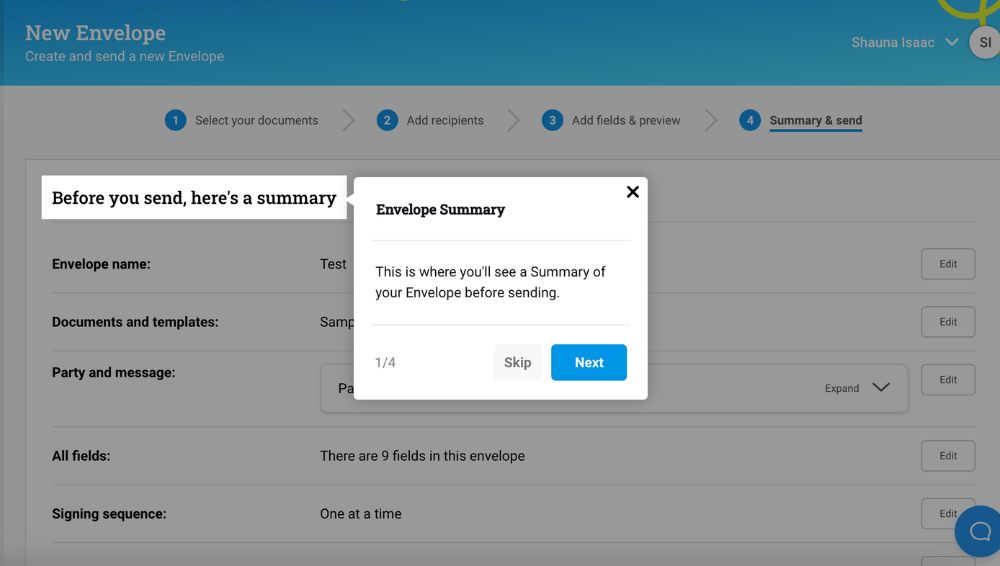Image resolution: width=1000 pixels, height=566 pixels.
Task: Click the step 2 circle icon
Action: click(x=387, y=120)
